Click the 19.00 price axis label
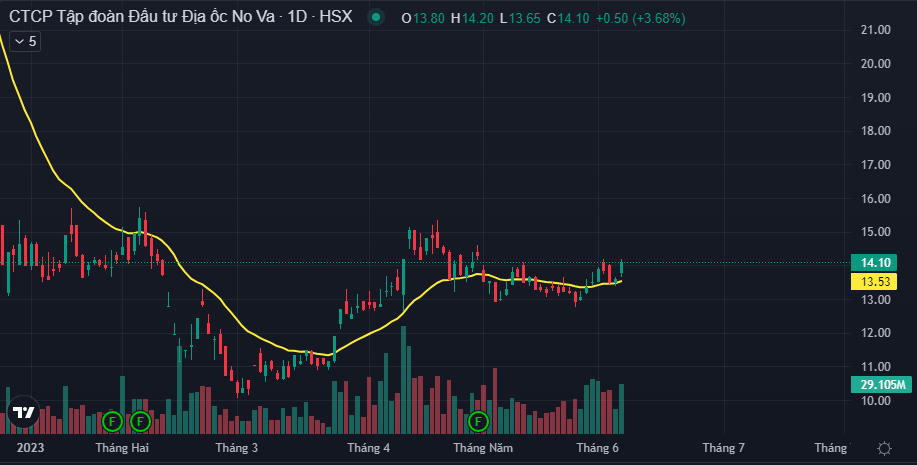Viewport: 917px width, 465px height. pos(876,98)
